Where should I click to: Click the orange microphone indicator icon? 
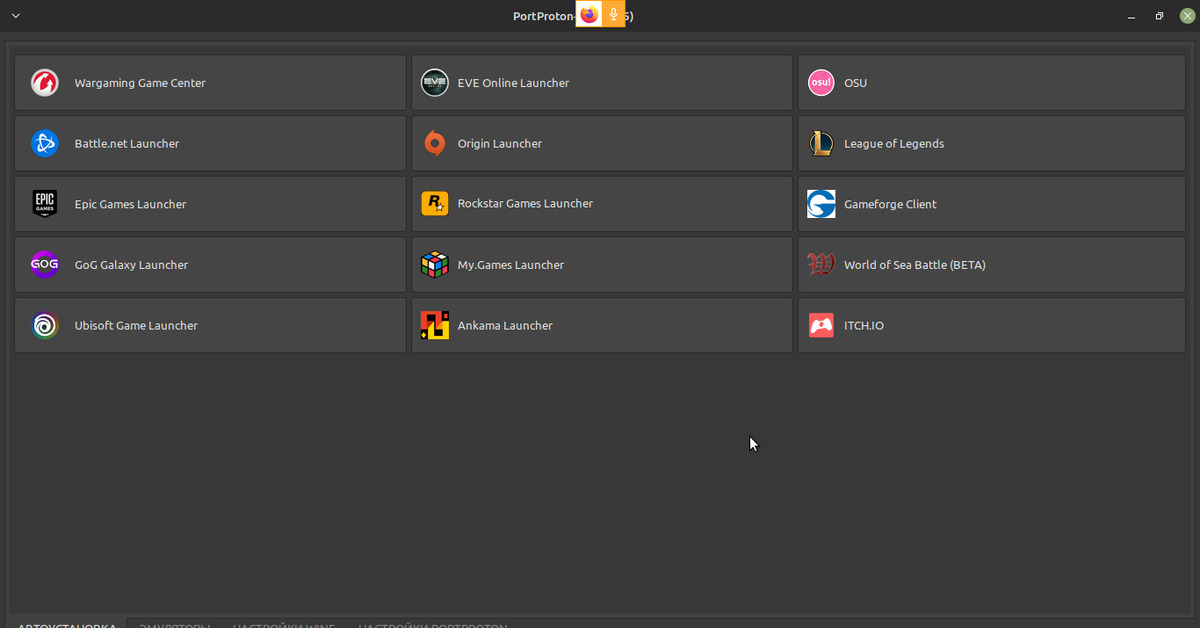613,15
